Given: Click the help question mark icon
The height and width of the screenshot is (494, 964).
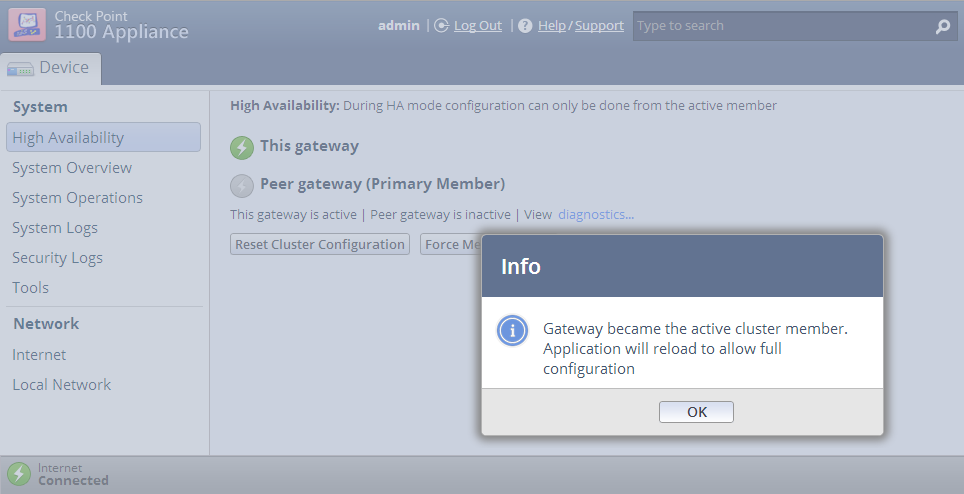Looking at the screenshot, I should click(525, 26).
